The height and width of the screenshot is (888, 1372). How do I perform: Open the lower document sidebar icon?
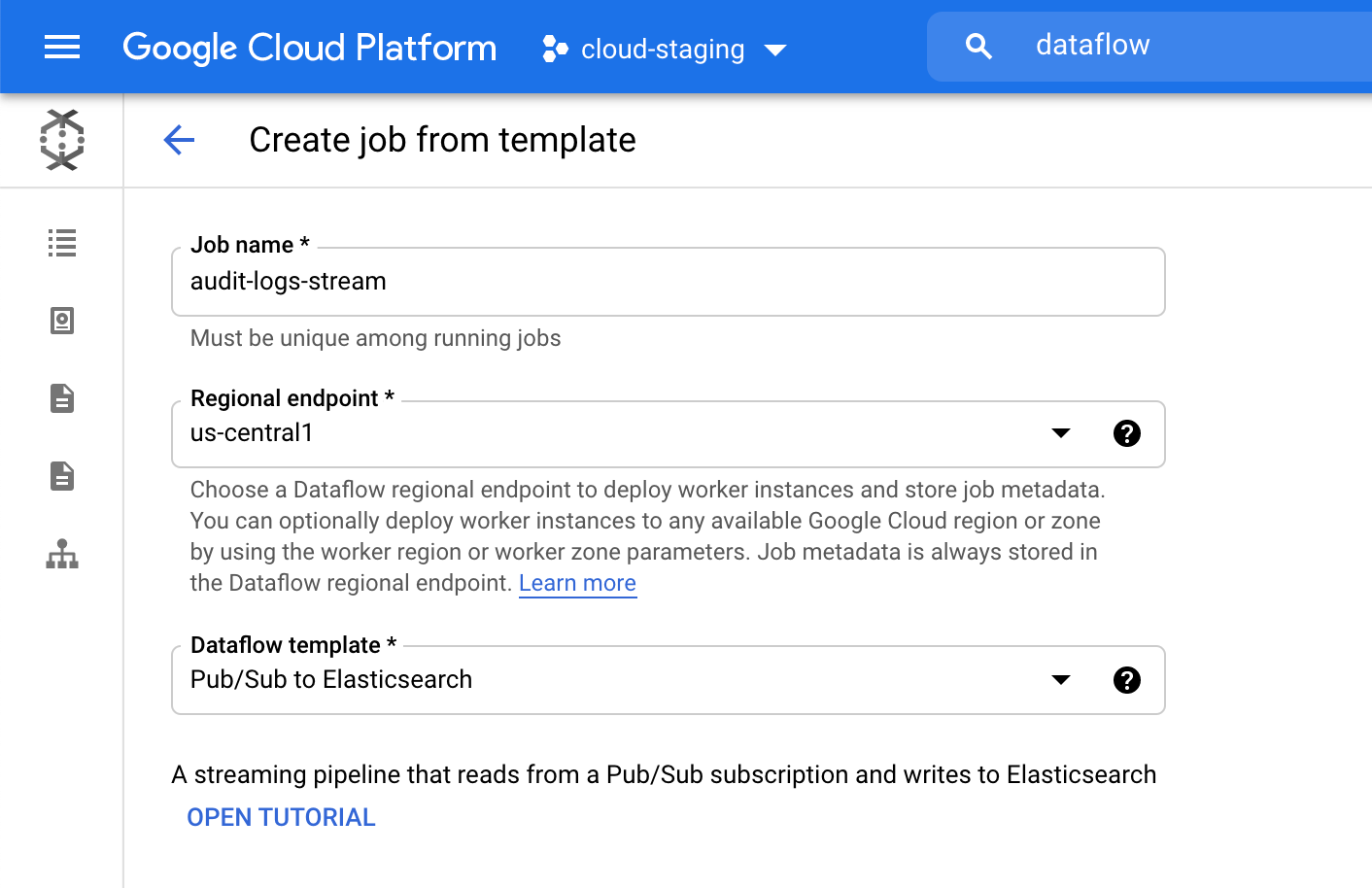coord(62,476)
